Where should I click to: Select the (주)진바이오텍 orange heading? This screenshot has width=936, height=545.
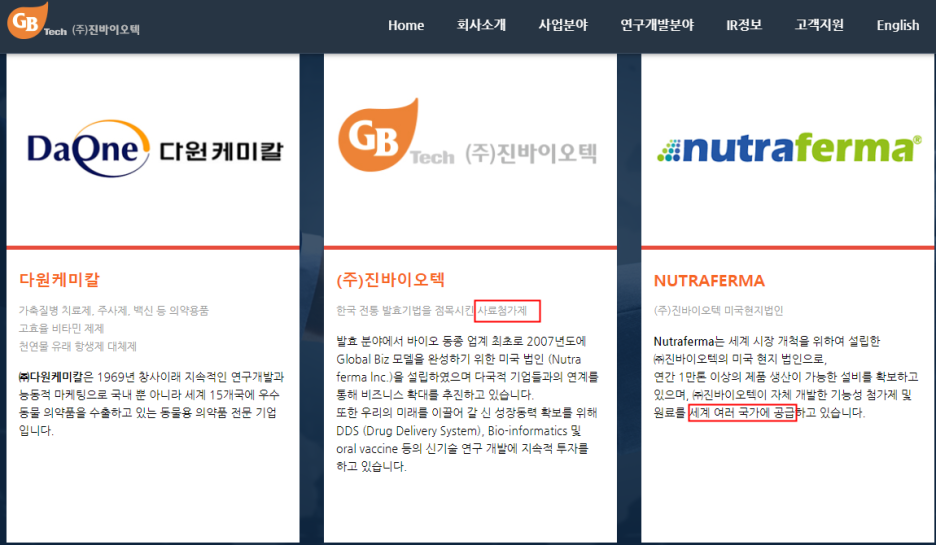(390, 279)
